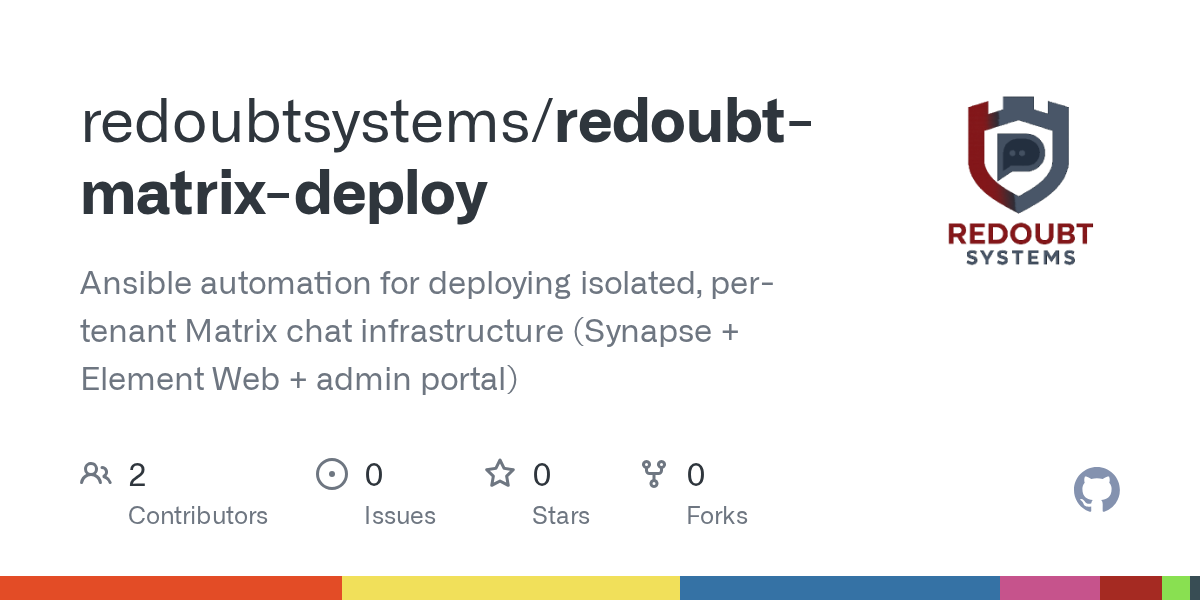Click the blue language bar segment
Screen dimensions: 1200x600
point(840,588)
